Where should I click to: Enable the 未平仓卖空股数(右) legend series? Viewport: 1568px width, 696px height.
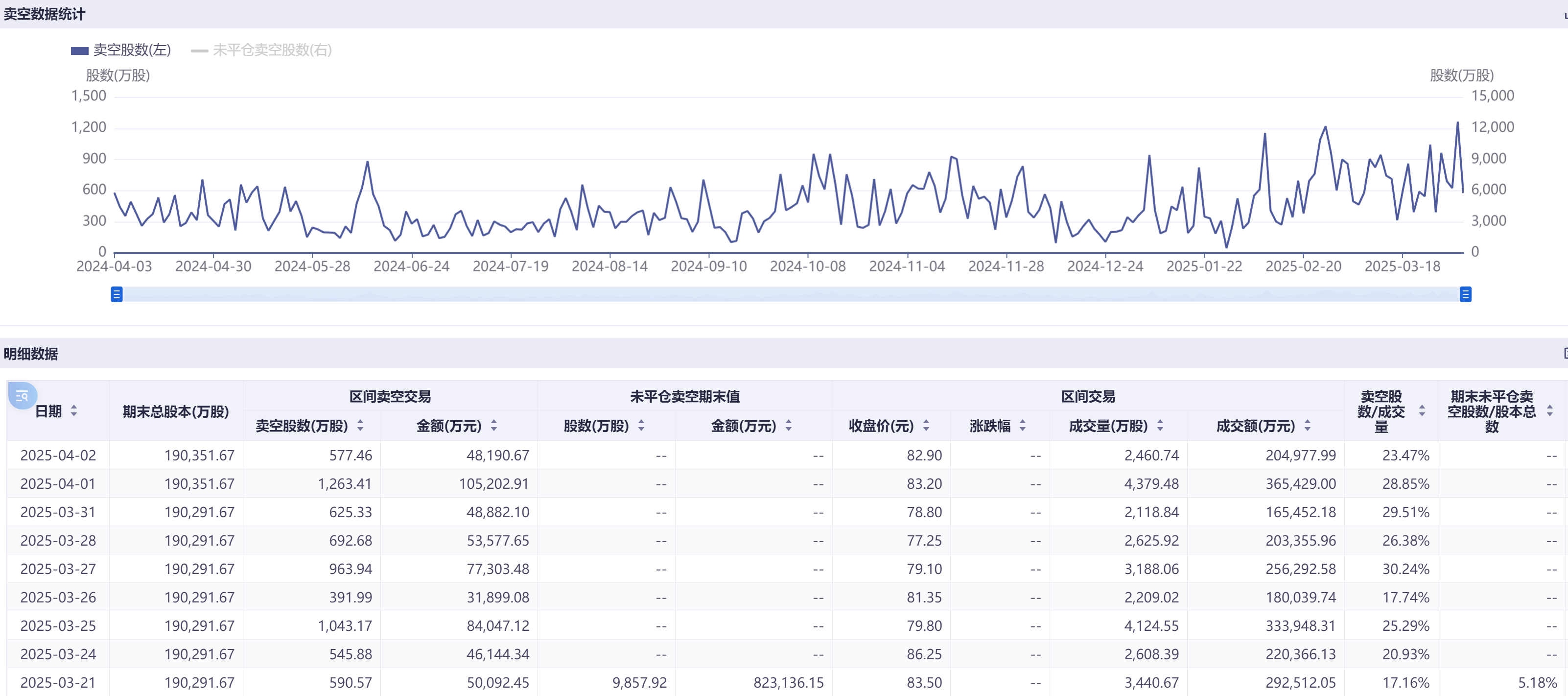click(x=272, y=50)
